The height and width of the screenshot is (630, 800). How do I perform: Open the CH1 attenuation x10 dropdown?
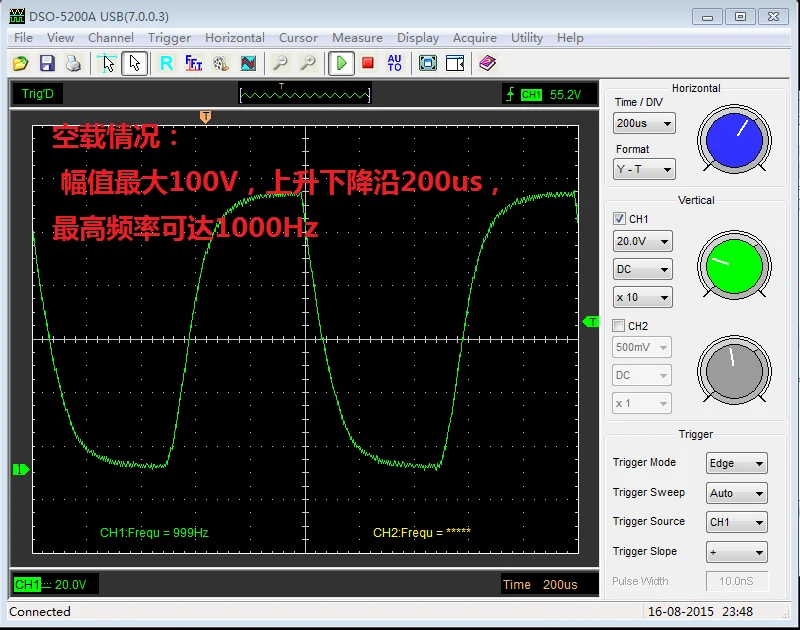pyautogui.click(x=641, y=296)
